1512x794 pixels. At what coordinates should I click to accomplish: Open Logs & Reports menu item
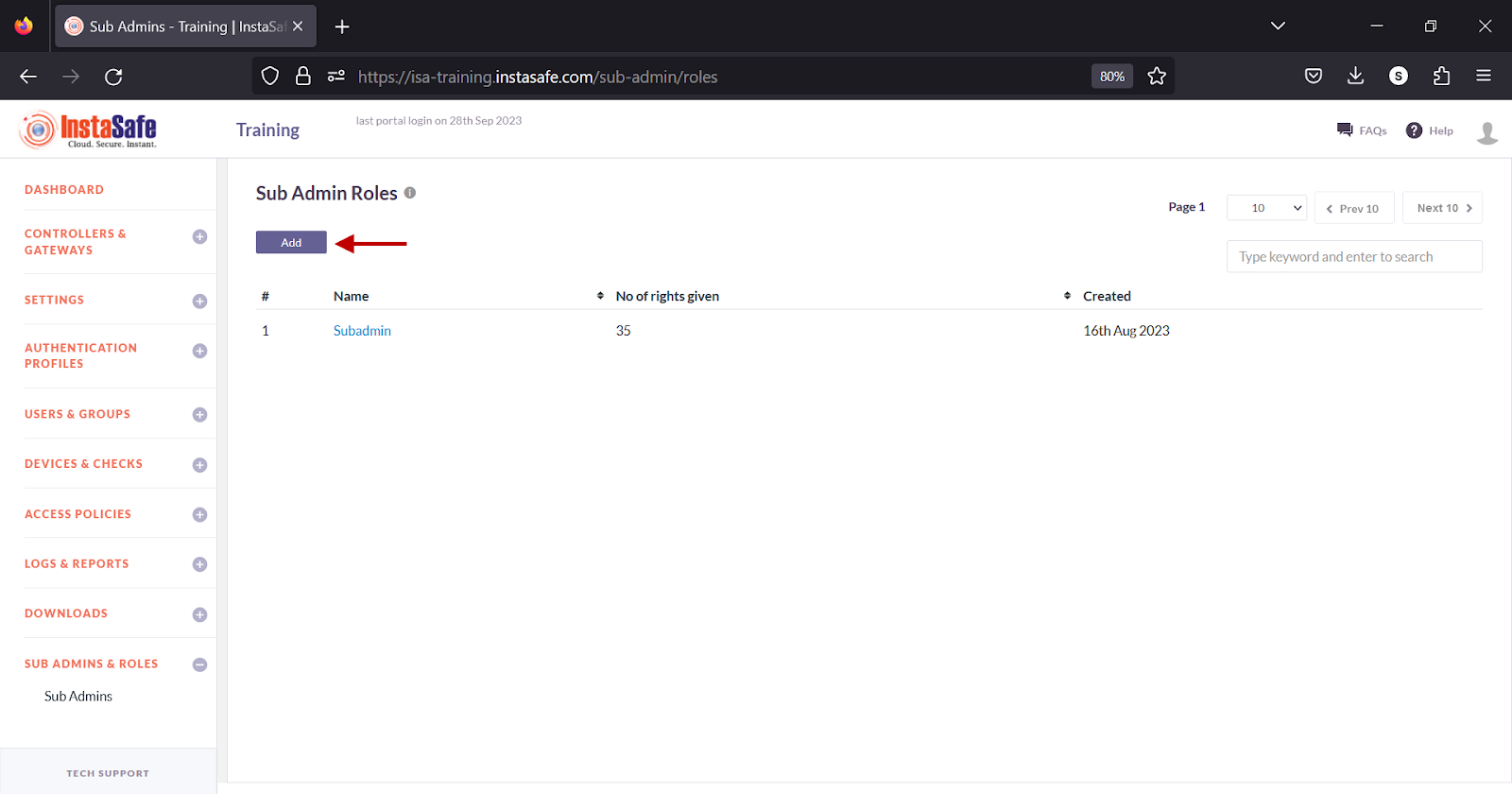pos(77,563)
